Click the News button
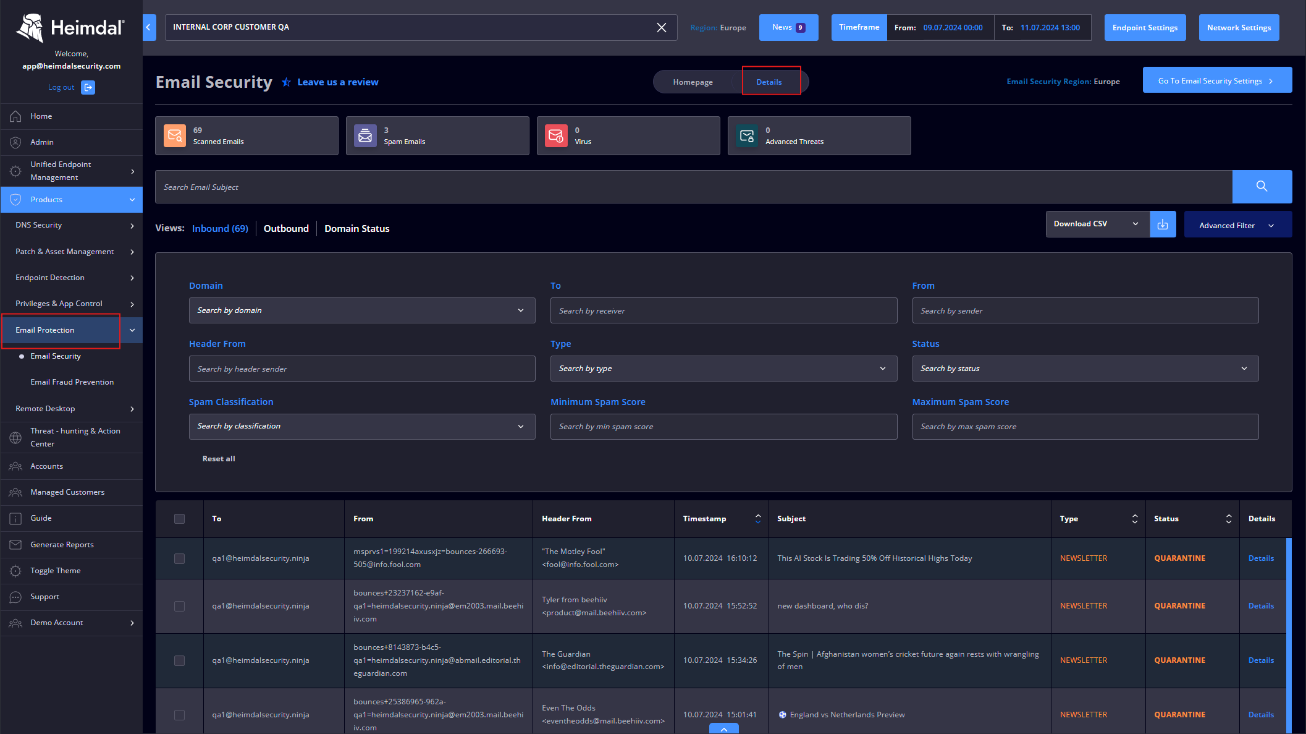Image resolution: width=1306 pixels, height=734 pixels. (789, 27)
